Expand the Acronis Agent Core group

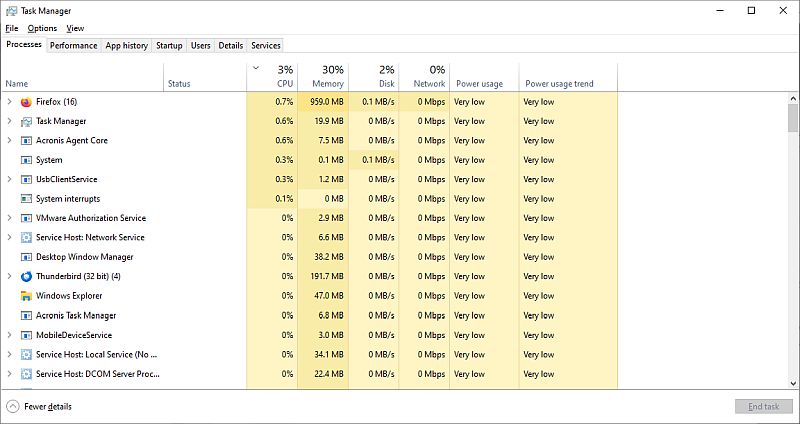[9, 141]
